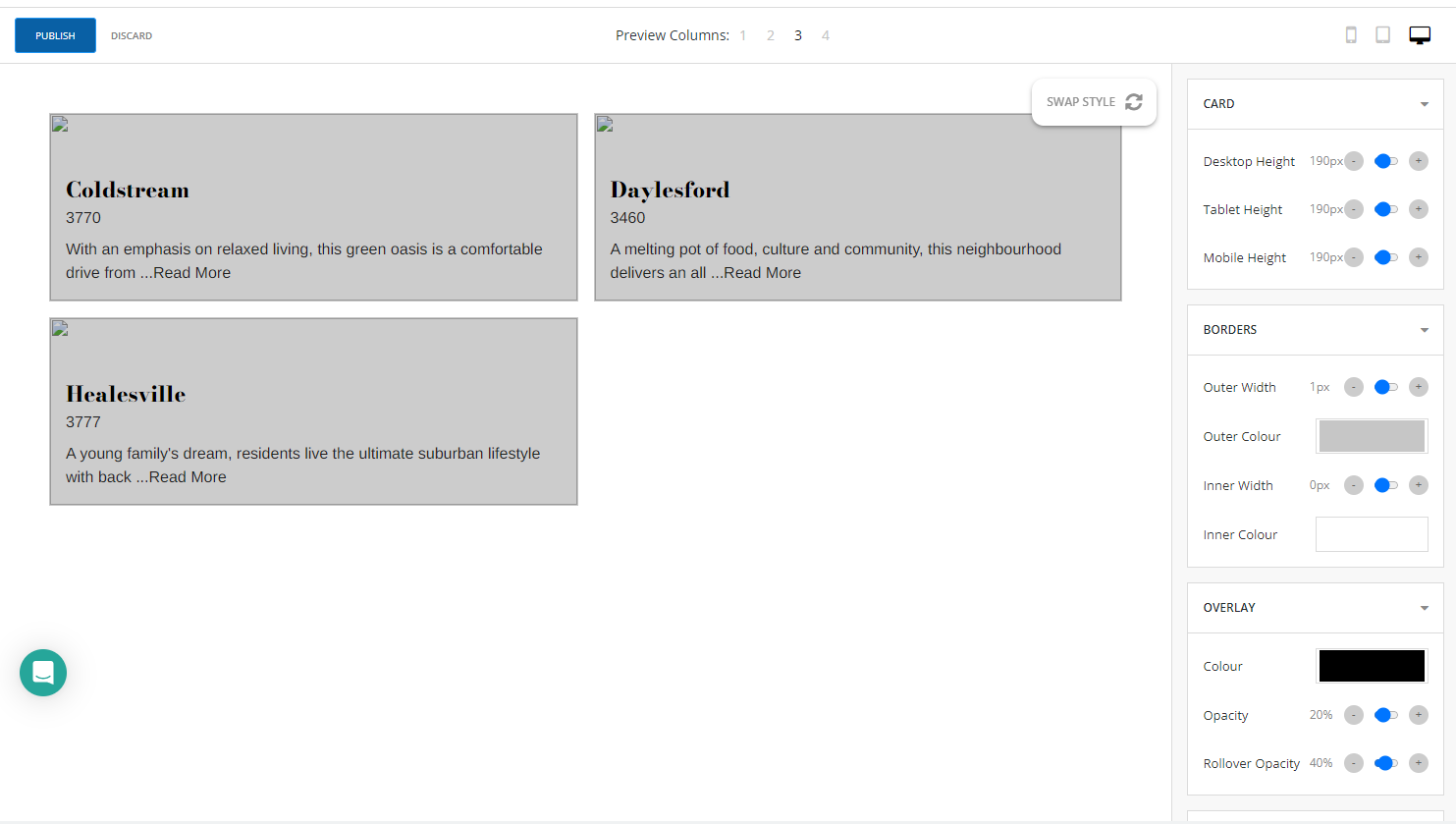Switch to desktop device preview
1456x824 pixels.
(1420, 35)
